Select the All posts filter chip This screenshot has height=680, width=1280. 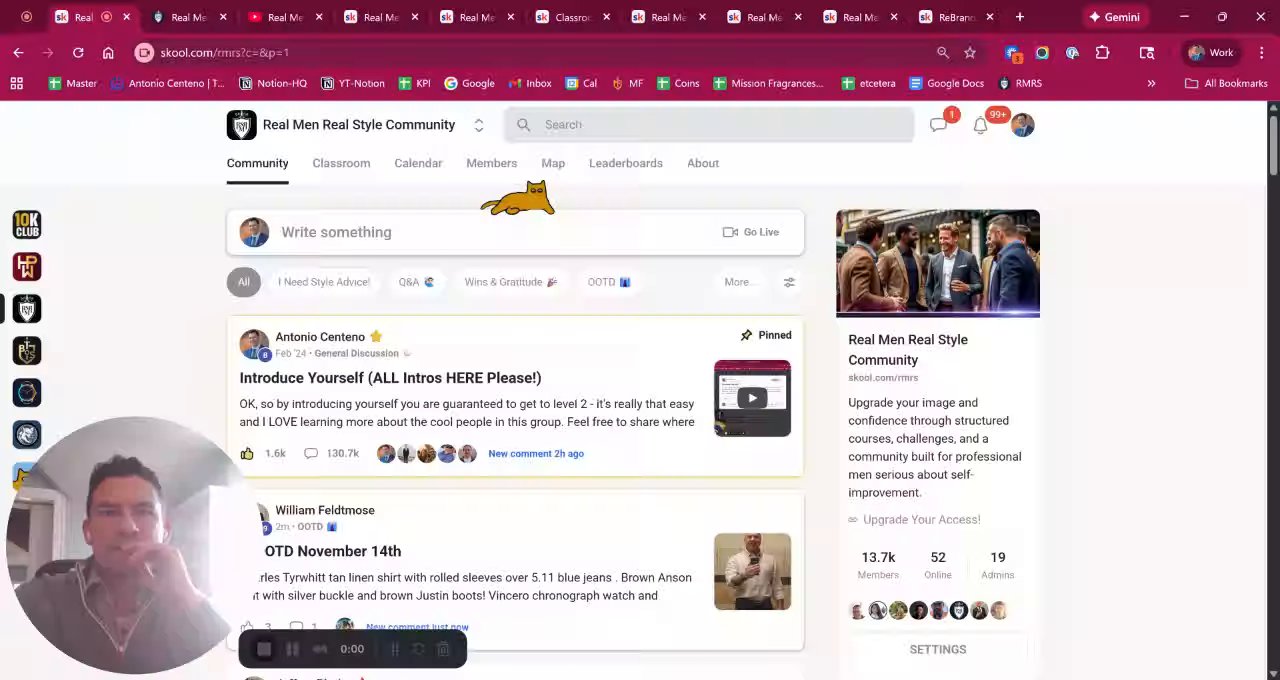coord(244,282)
